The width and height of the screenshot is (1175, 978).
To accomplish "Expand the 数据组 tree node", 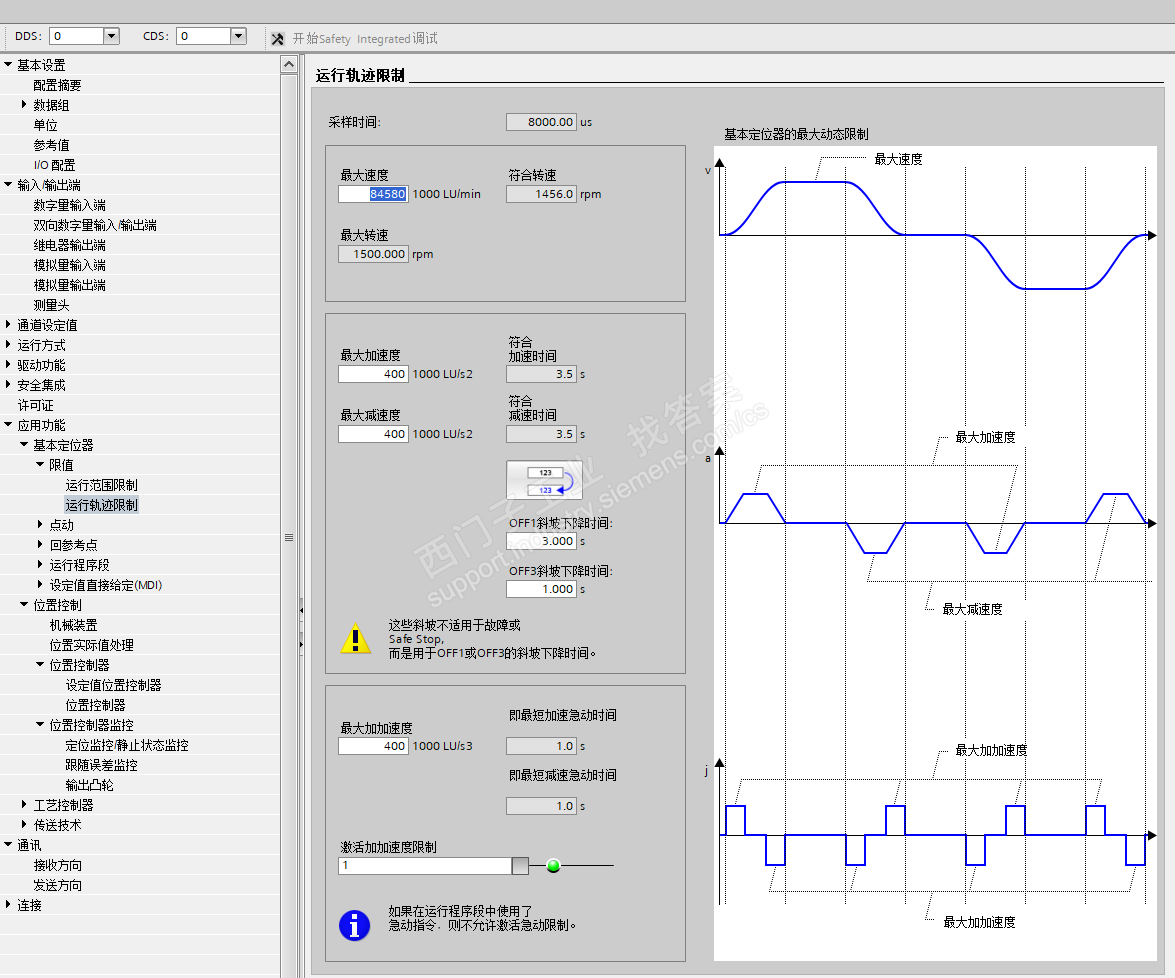I will pos(25,105).
